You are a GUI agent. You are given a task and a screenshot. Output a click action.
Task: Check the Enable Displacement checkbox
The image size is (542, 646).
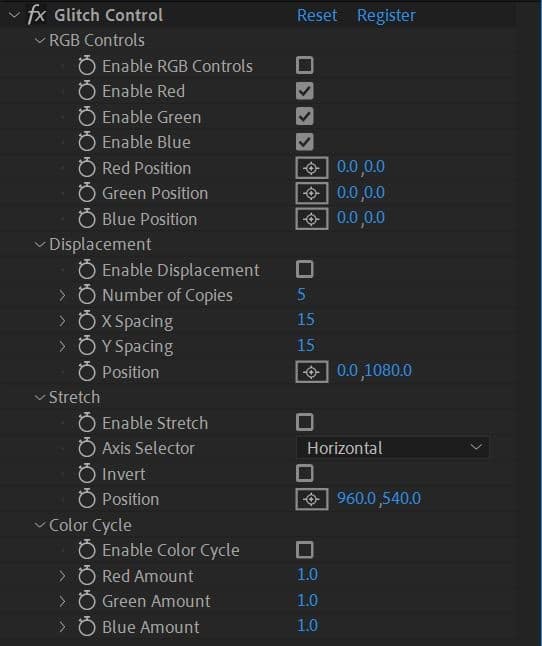[304, 269]
